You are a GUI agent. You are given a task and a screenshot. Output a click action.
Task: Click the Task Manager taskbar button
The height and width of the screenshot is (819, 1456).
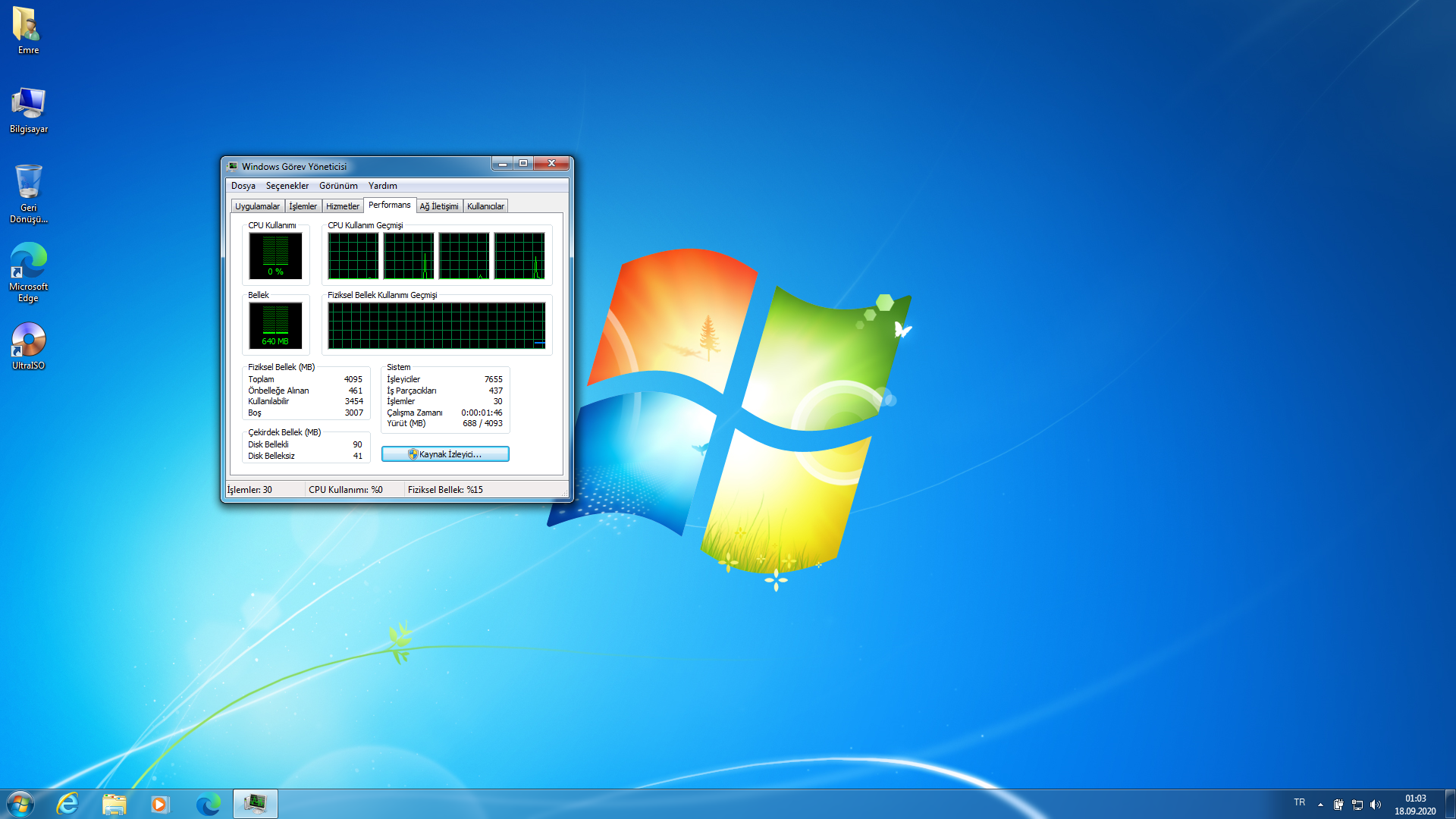coord(256,804)
